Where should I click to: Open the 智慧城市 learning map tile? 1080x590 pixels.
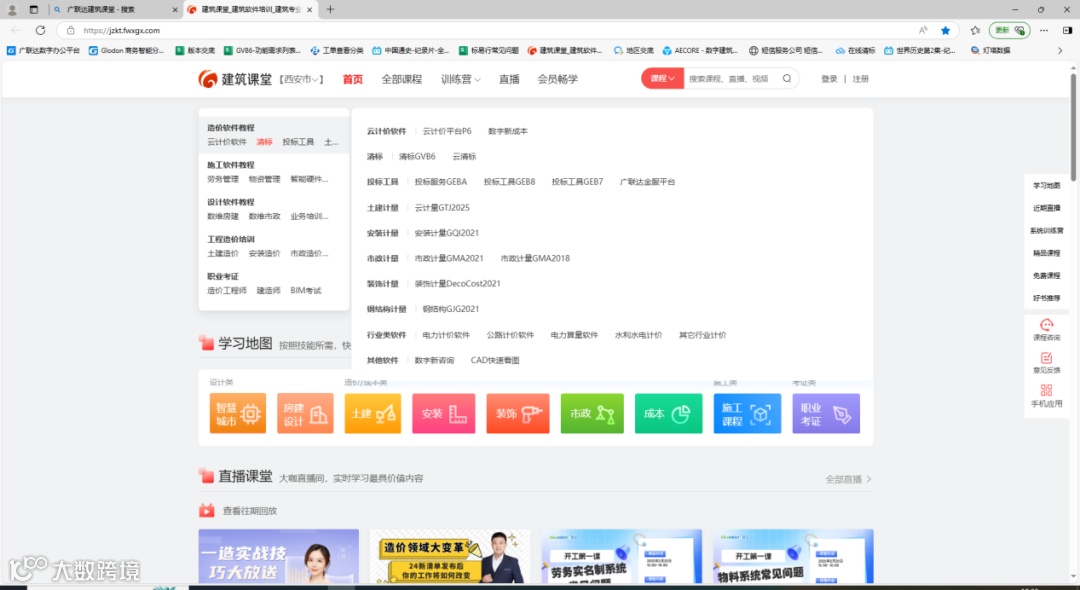pos(238,413)
